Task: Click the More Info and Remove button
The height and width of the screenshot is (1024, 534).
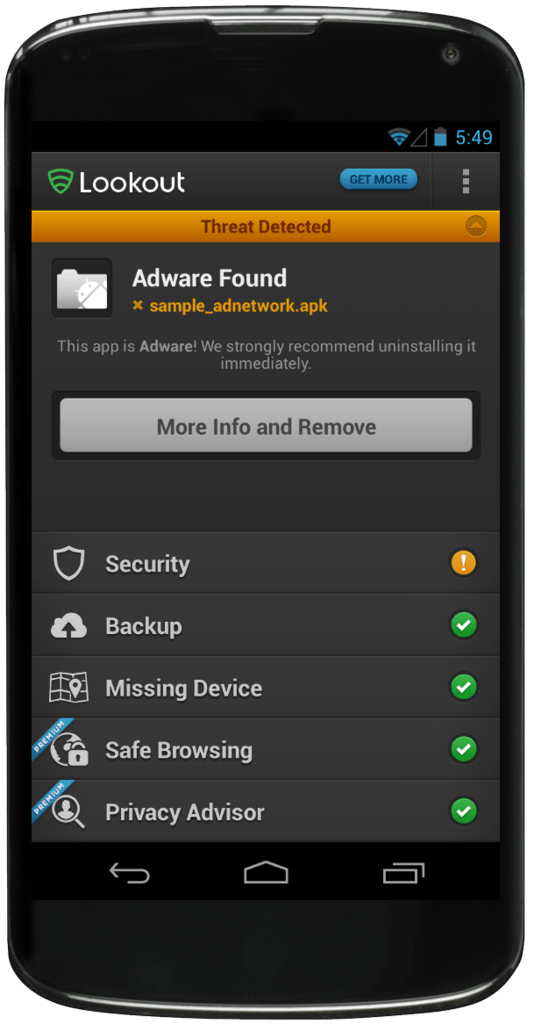Action: 266,426
